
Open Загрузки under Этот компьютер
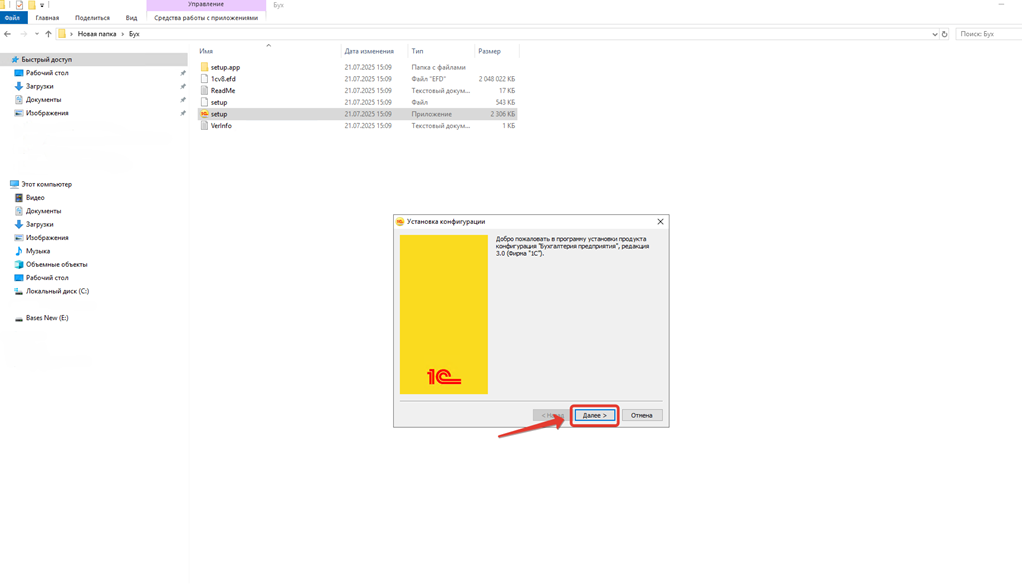39,224
